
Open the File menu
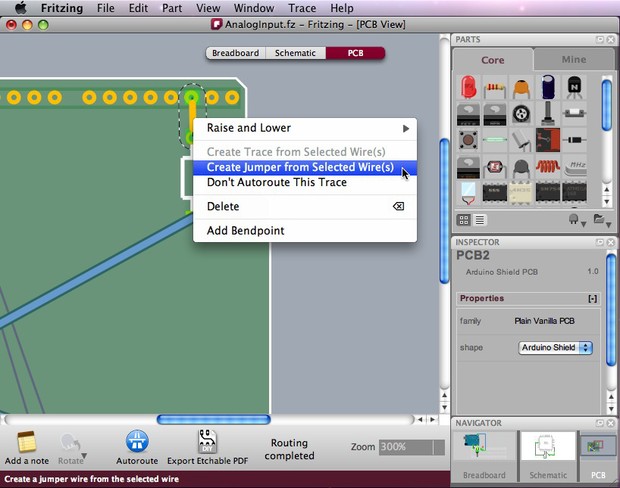pyautogui.click(x=106, y=8)
